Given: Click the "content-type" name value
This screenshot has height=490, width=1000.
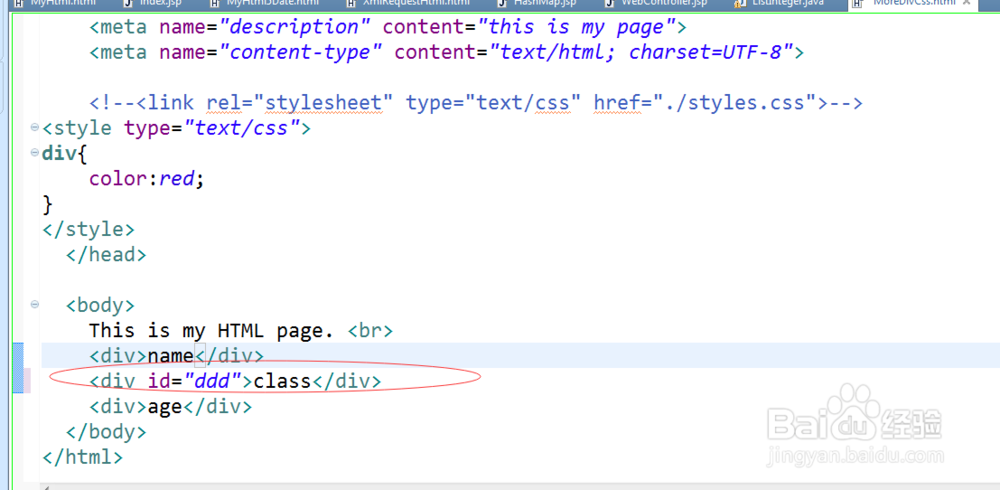Looking at the screenshot, I should coord(300,52).
